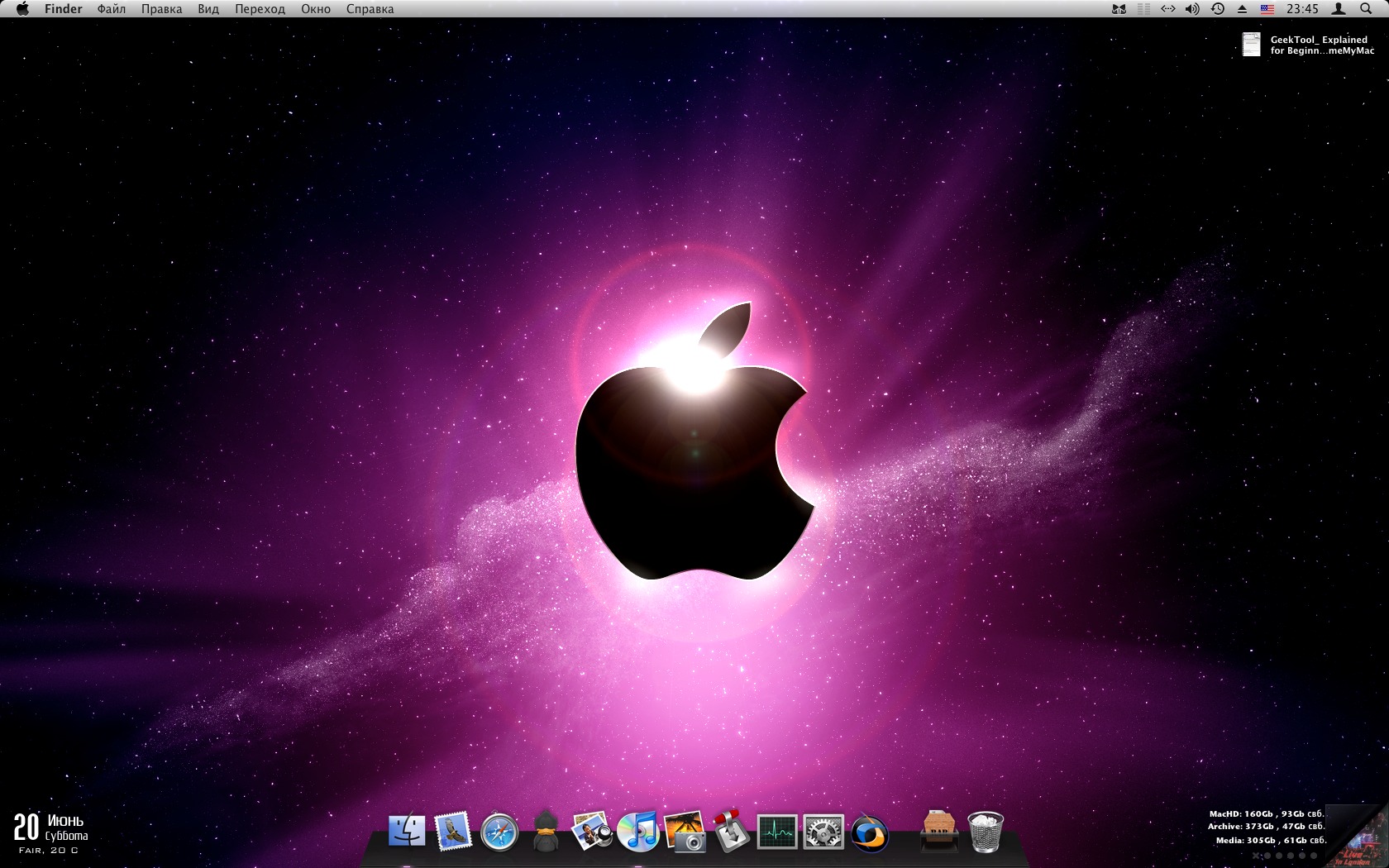Click the 'FAIR, 20 C' weather text

tap(49, 850)
